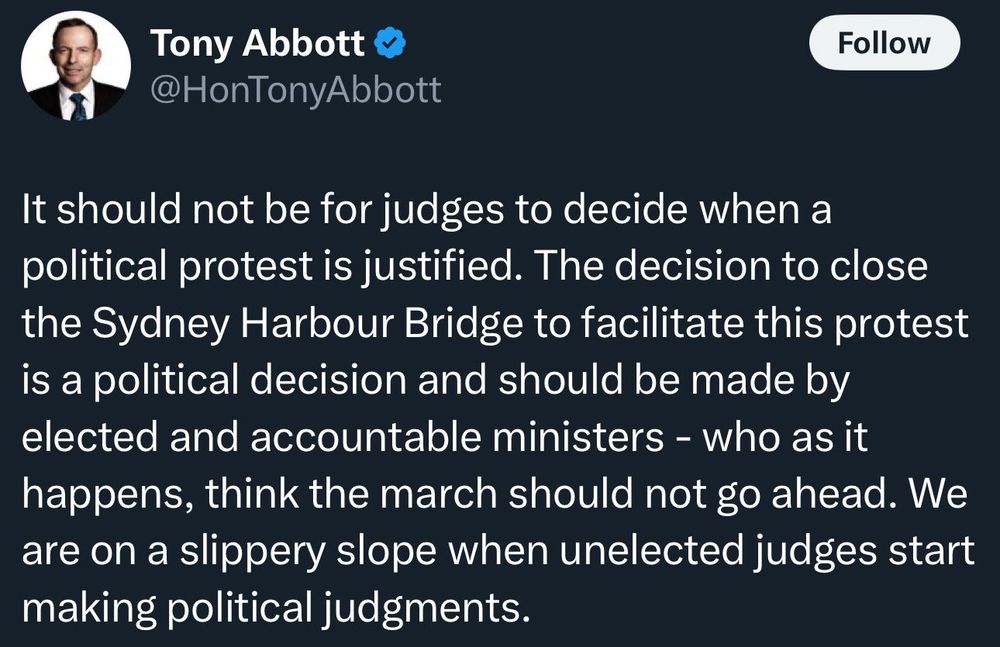Click the final line "making political judgments."
The image size is (1000, 647).
[x=276, y=607]
